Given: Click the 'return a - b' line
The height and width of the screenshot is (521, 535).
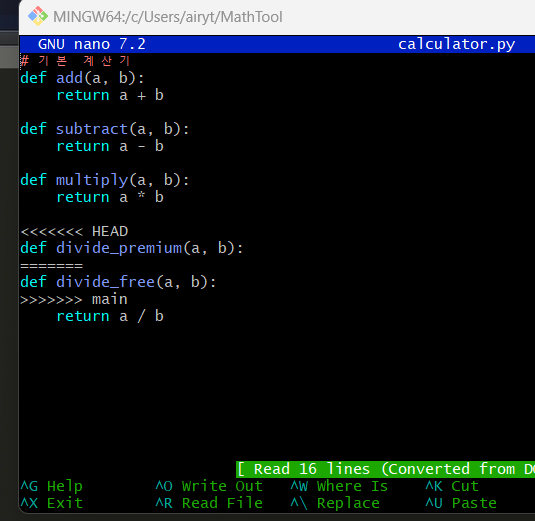Looking at the screenshot, I should (110, 146).
